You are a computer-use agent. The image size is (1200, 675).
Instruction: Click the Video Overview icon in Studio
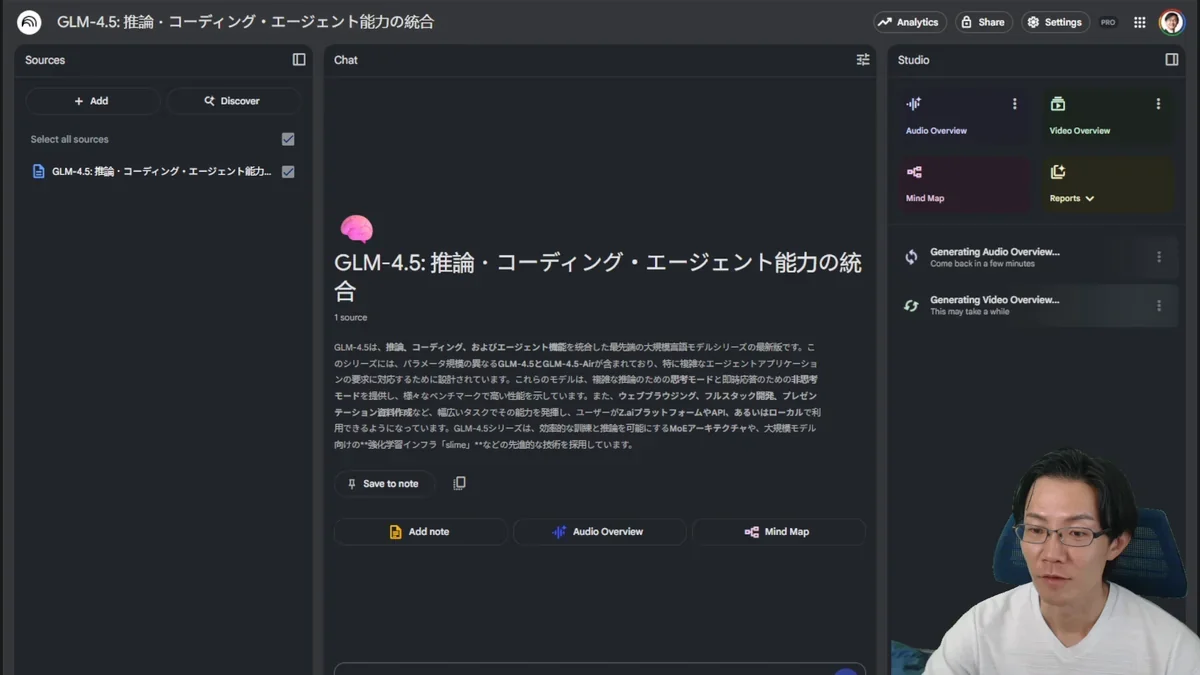[x=1058, y=104]
